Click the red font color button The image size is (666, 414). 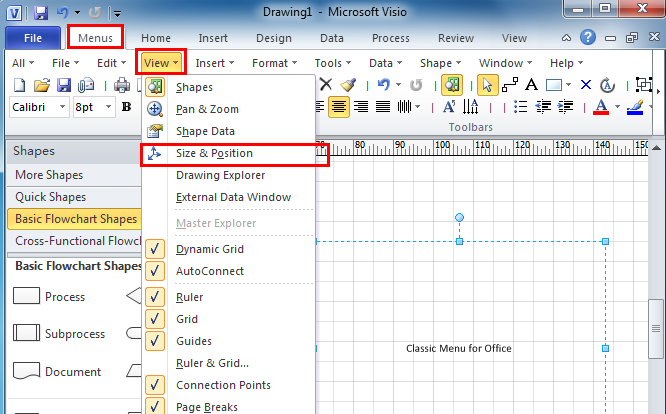601,107
